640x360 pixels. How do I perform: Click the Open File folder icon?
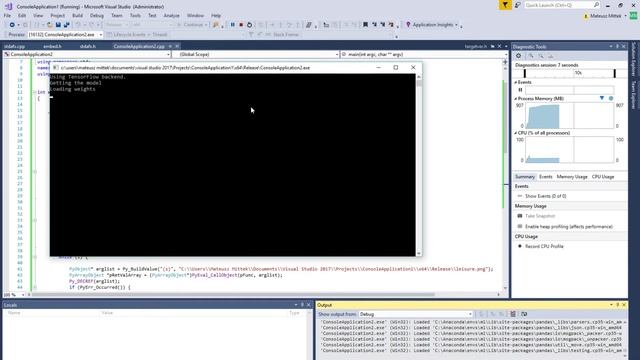click(49, 25)
